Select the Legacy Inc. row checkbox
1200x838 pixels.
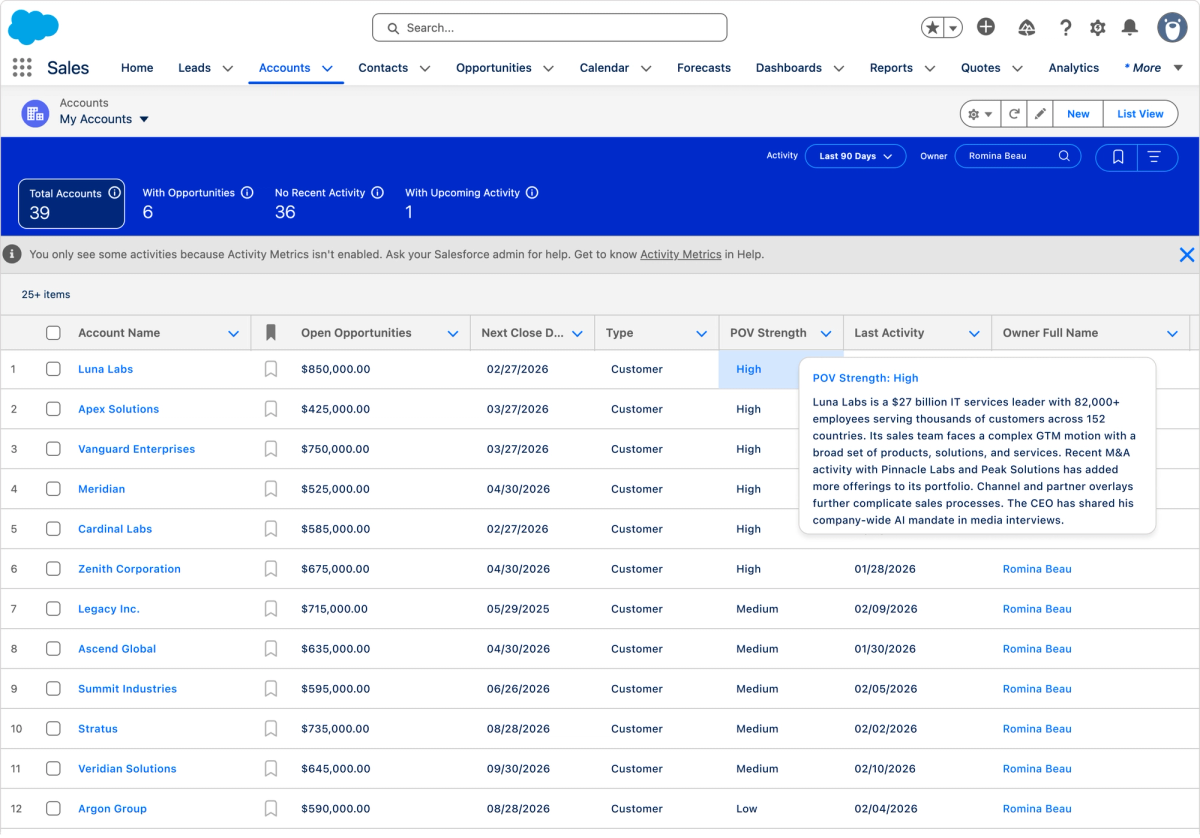pyautogui.click(x=53, y=609)
